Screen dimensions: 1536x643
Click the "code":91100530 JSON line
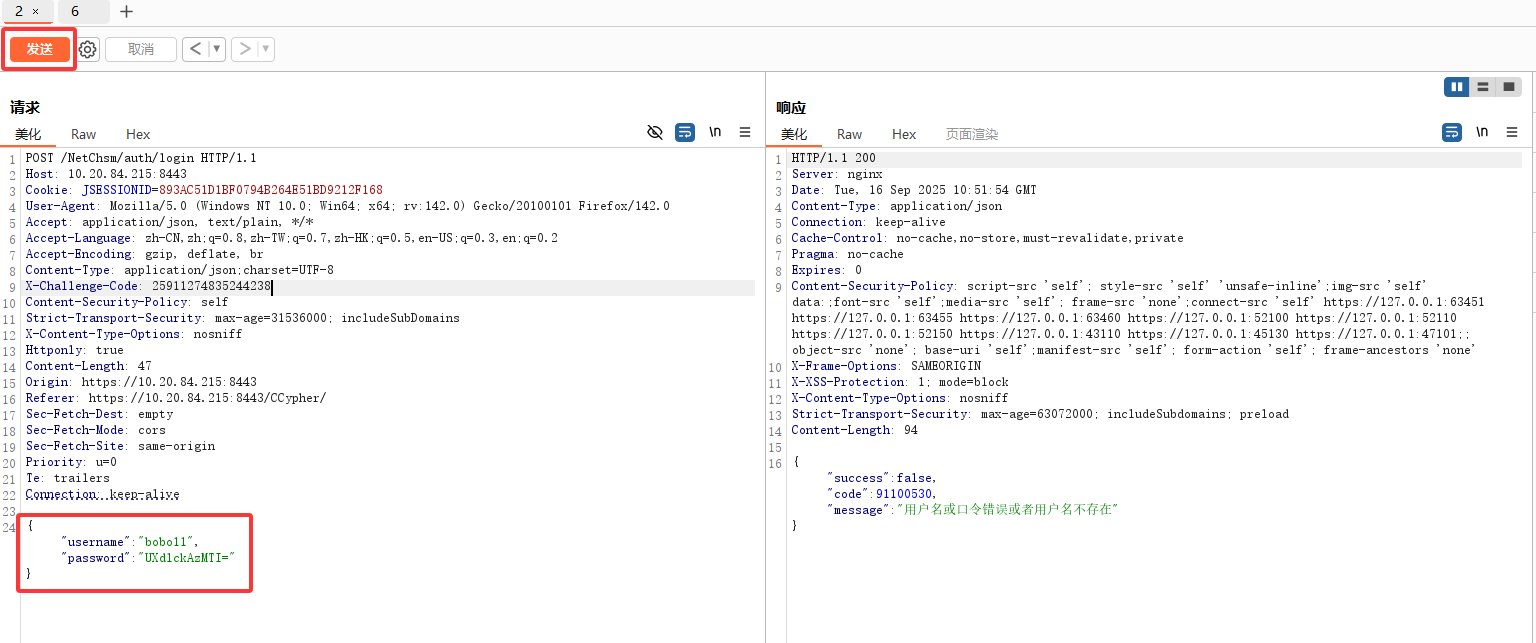click(882, 494)
